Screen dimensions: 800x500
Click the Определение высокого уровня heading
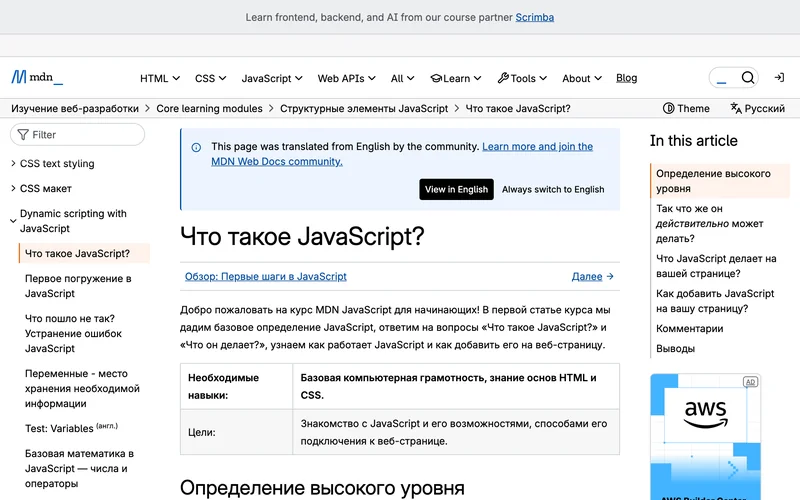(x=322, y=488)
